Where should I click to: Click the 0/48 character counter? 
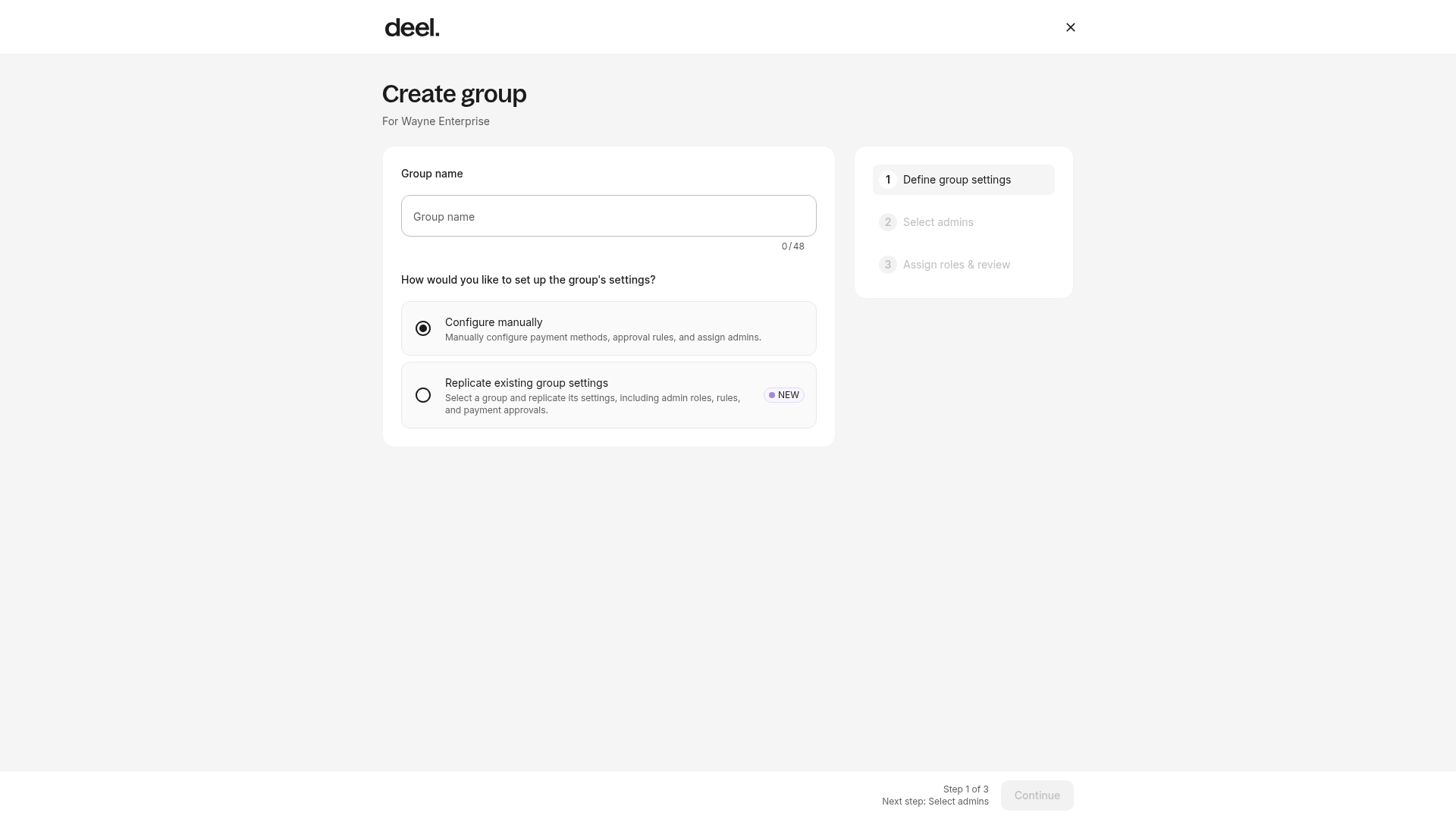tap(792, 246)
